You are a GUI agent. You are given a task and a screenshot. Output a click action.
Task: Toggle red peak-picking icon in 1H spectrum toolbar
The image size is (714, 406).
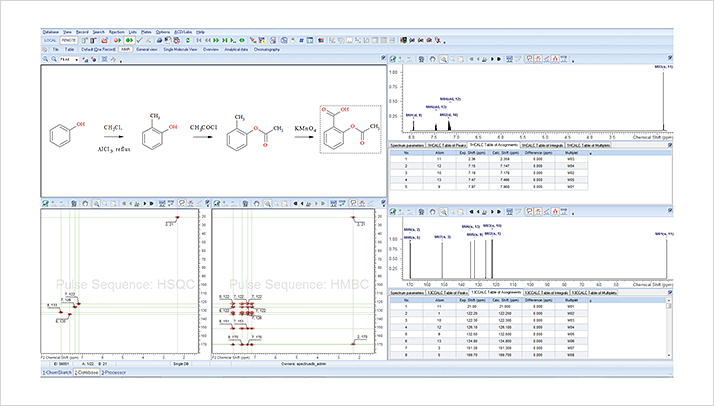(x=538, y=59)
